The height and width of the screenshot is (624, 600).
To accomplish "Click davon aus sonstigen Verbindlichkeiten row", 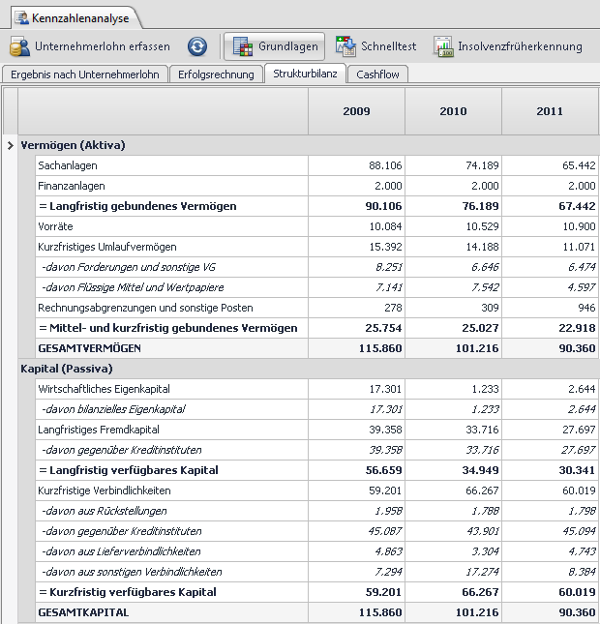I will [x=317, y=571].
